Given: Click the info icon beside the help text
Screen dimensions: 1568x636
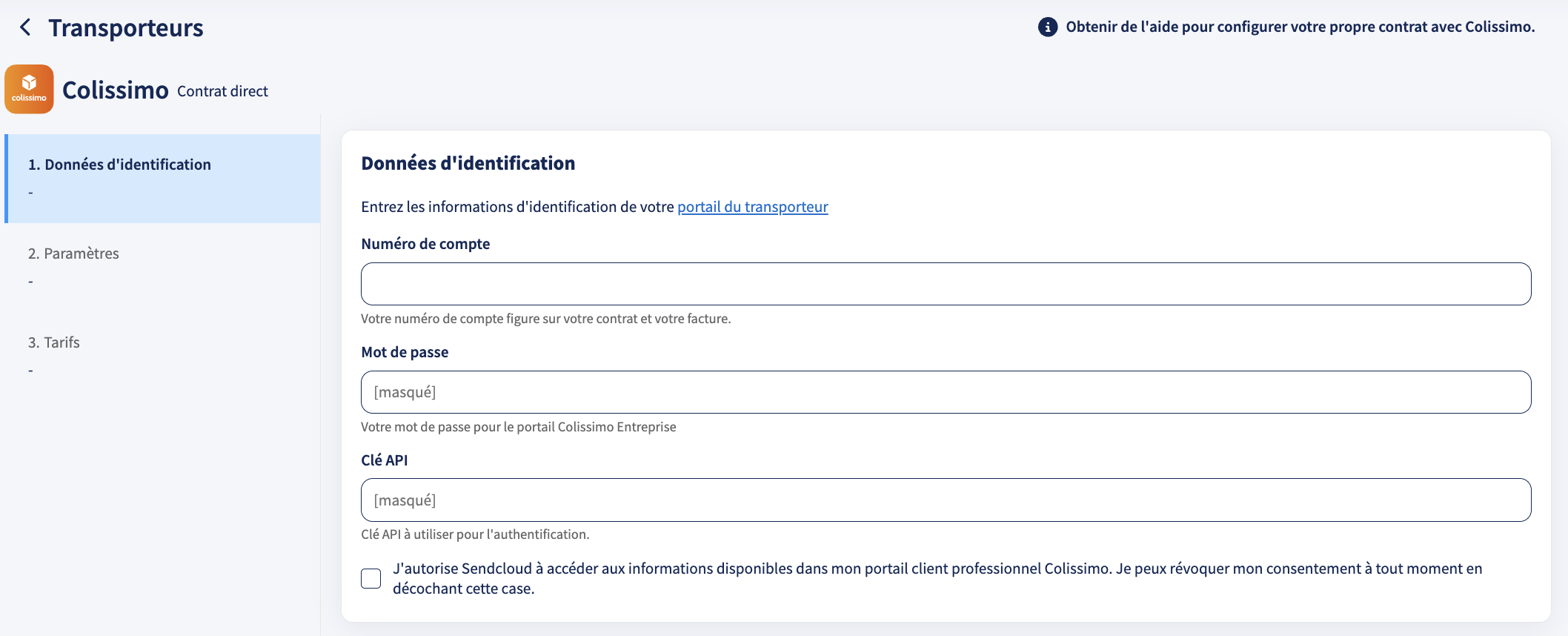Looking at the screenshot, I should [1048, 27].
